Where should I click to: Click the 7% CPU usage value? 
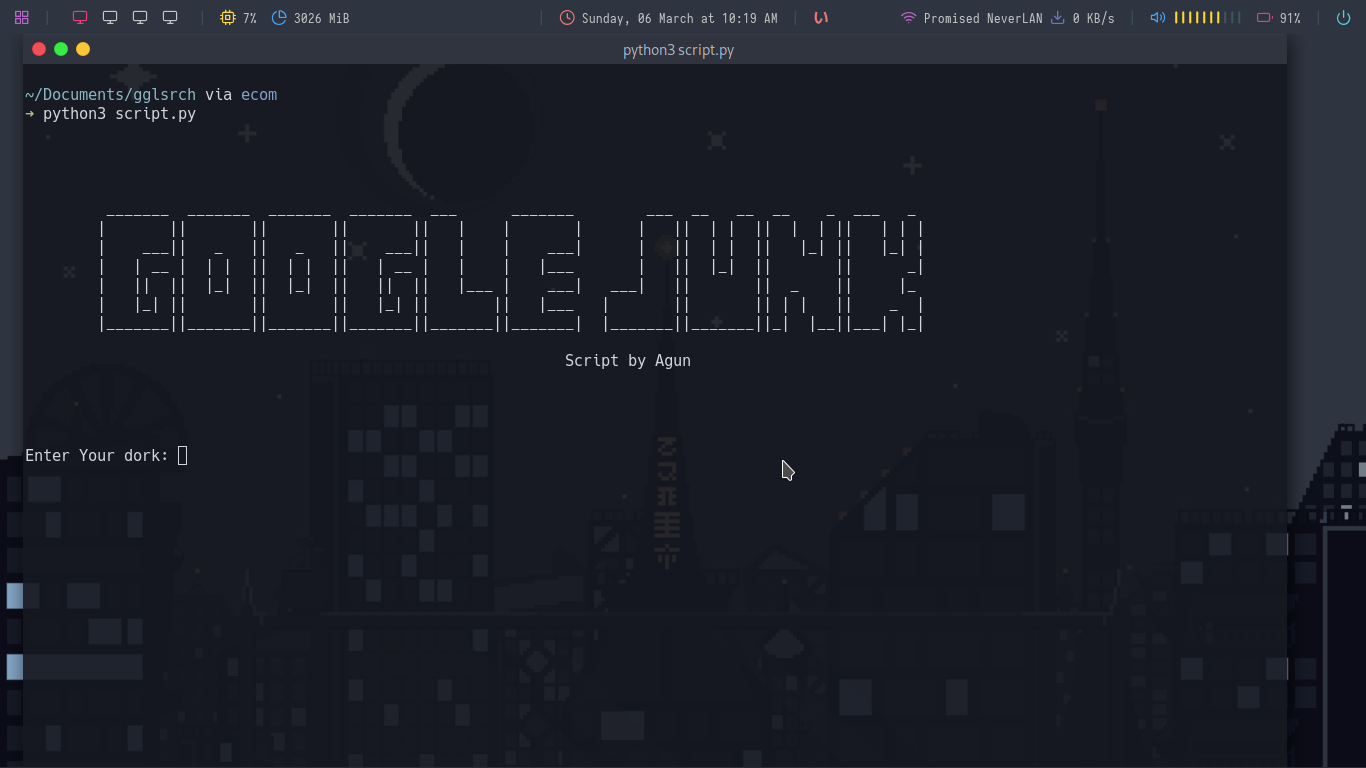pyautogui.click(x=250, y=18)
